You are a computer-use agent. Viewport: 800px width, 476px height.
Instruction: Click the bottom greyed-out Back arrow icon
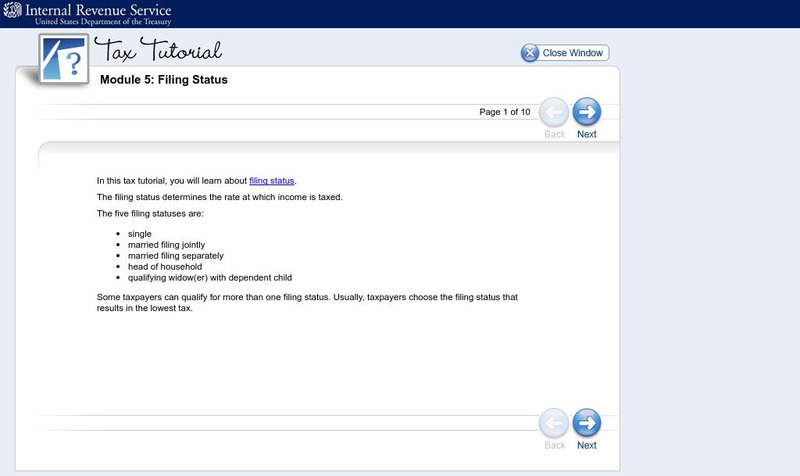(554, 423)
